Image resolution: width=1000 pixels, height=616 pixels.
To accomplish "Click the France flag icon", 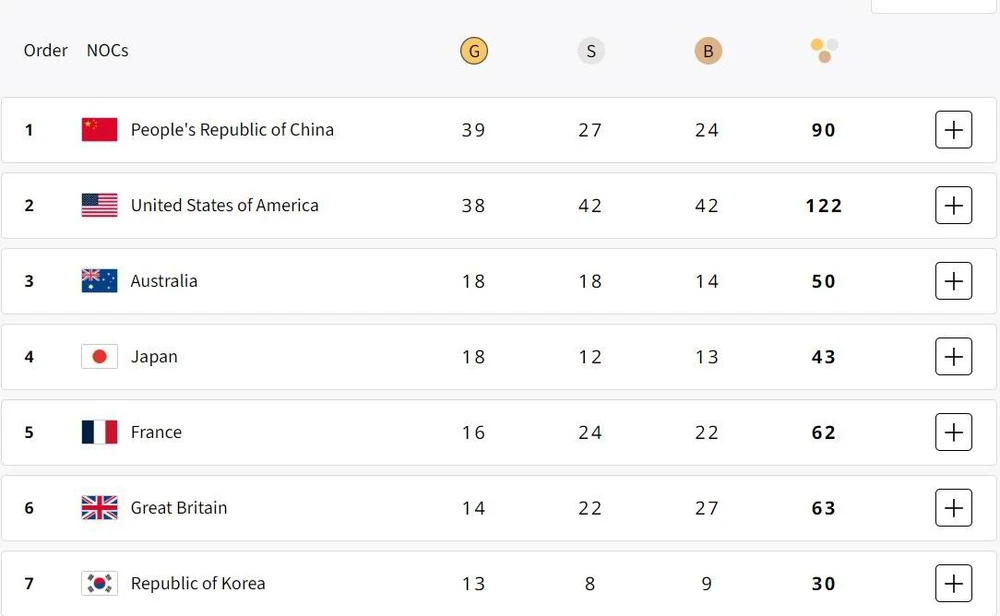I will pyautogui.click(x=99, y=432).
